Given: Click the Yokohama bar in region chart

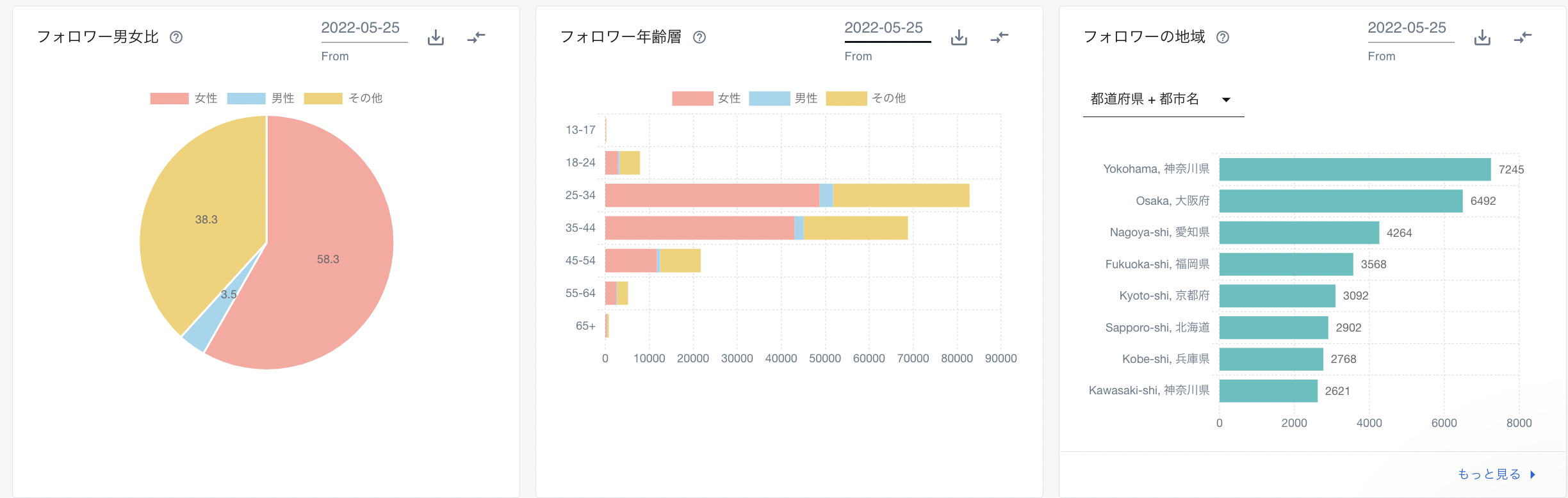Looking at the screenshot, I should pyautogui.click(x=1355, y=170).
